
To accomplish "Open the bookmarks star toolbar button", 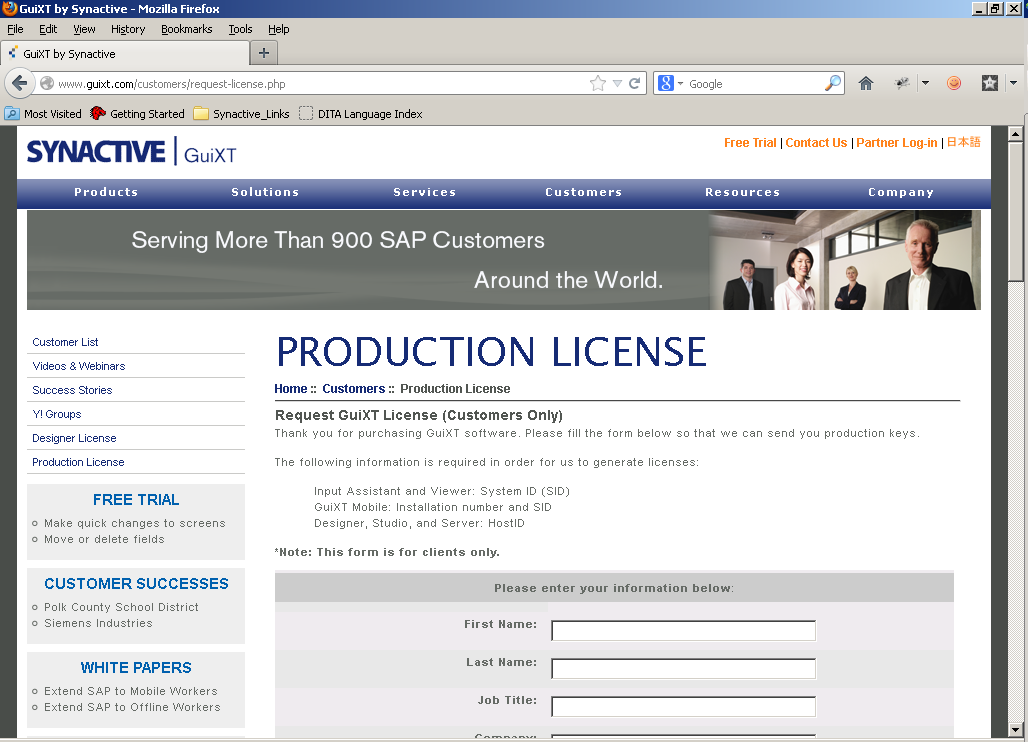I will [x=989, y=84].
